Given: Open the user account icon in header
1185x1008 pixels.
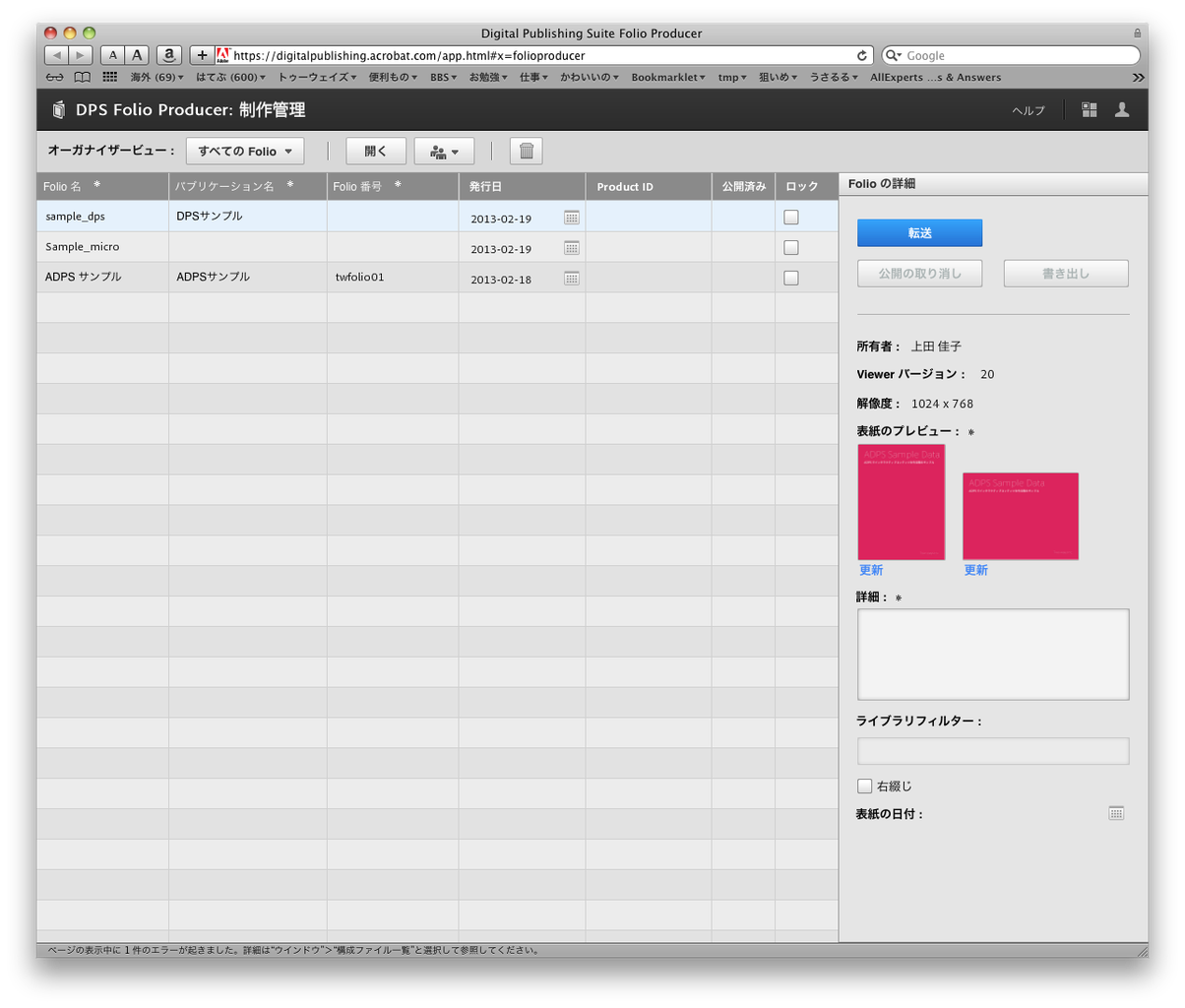Looking at the screenshot, I should (1122, 110).
